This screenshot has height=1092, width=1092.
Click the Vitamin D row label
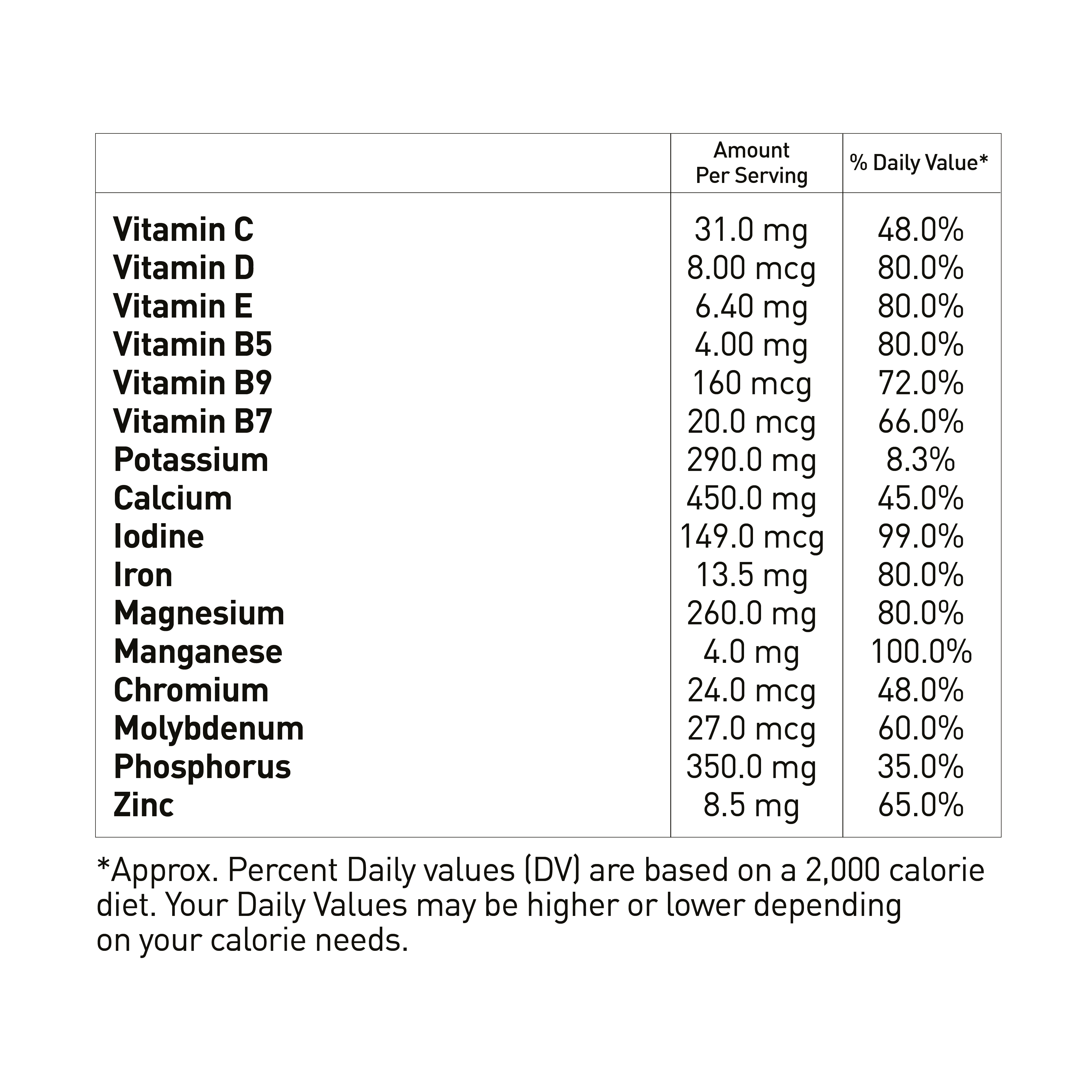[184, 268]
